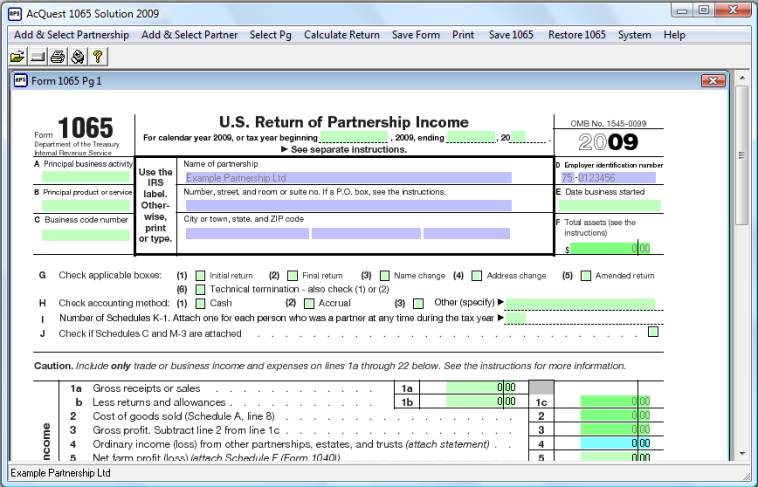
Task: Click the Other (specify) accounting method field
Action: pos(580,304)
